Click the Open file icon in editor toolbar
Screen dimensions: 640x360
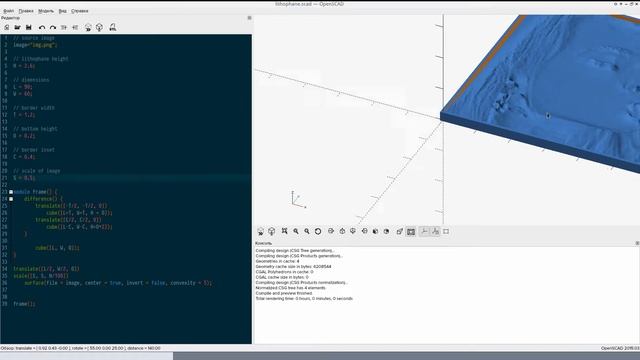17,27
